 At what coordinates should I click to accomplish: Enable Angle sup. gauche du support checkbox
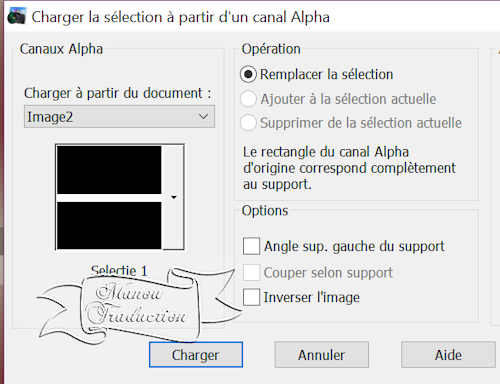point(251,246)
